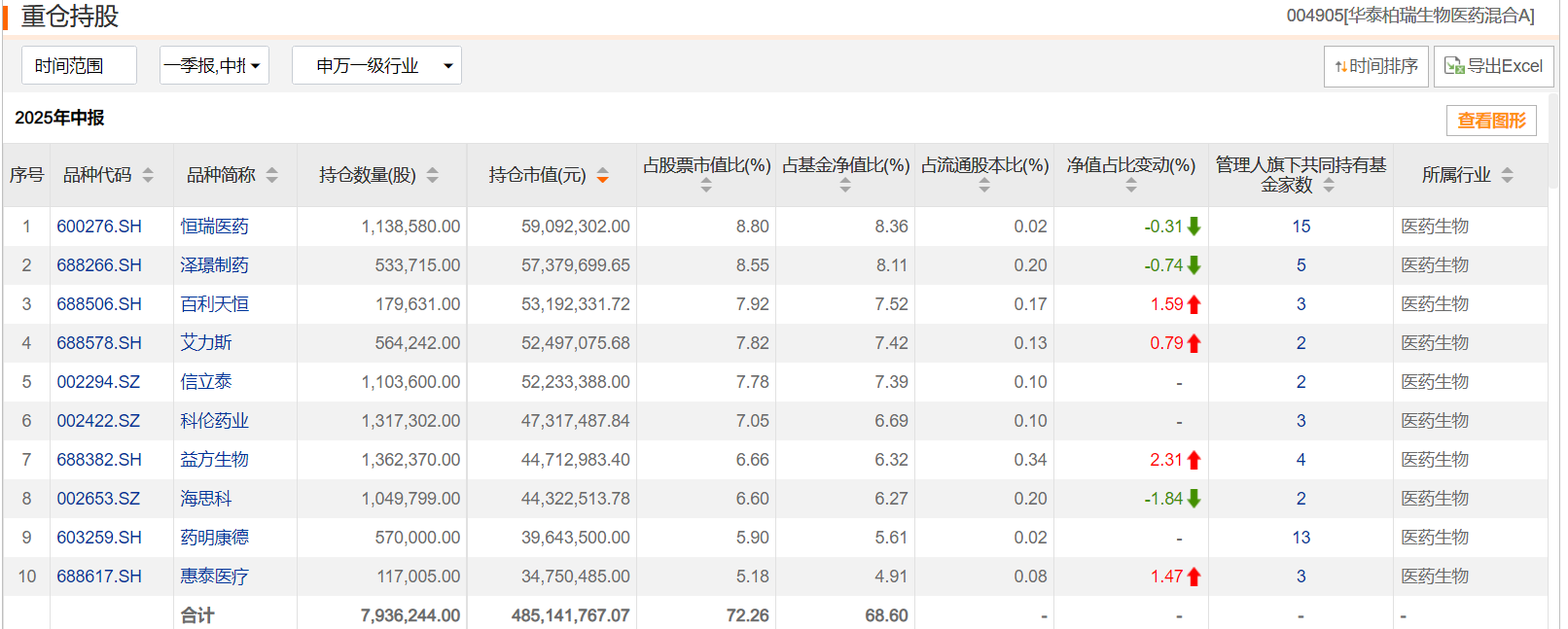The height and width of the screenshot is (629, 1568).
Task: Click green down arrow in 恒瑞医药 row
Action: (x=1194, y=227)
